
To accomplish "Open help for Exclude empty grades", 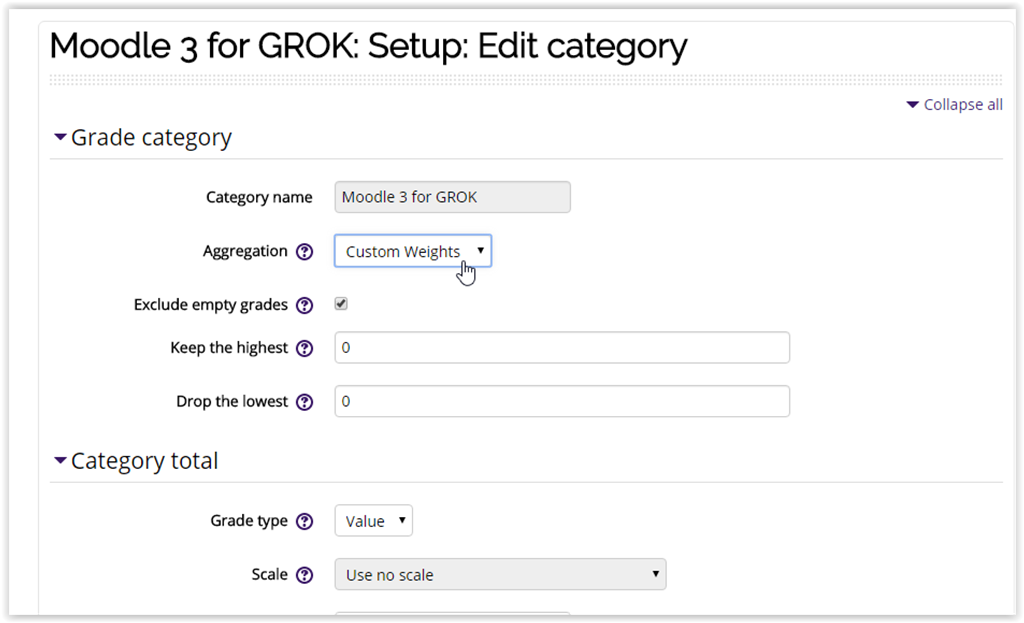I will point(304,305).
